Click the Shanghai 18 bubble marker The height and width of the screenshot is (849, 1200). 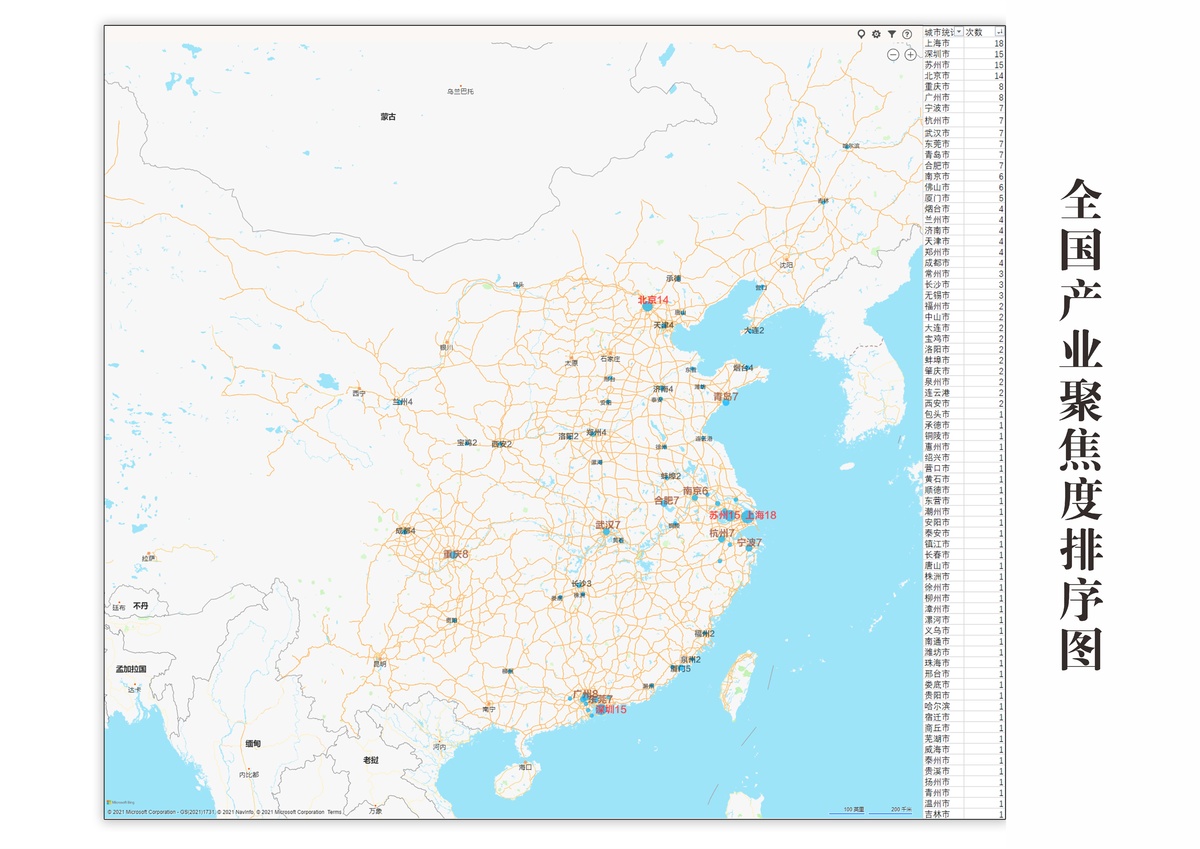coord(747,516)
